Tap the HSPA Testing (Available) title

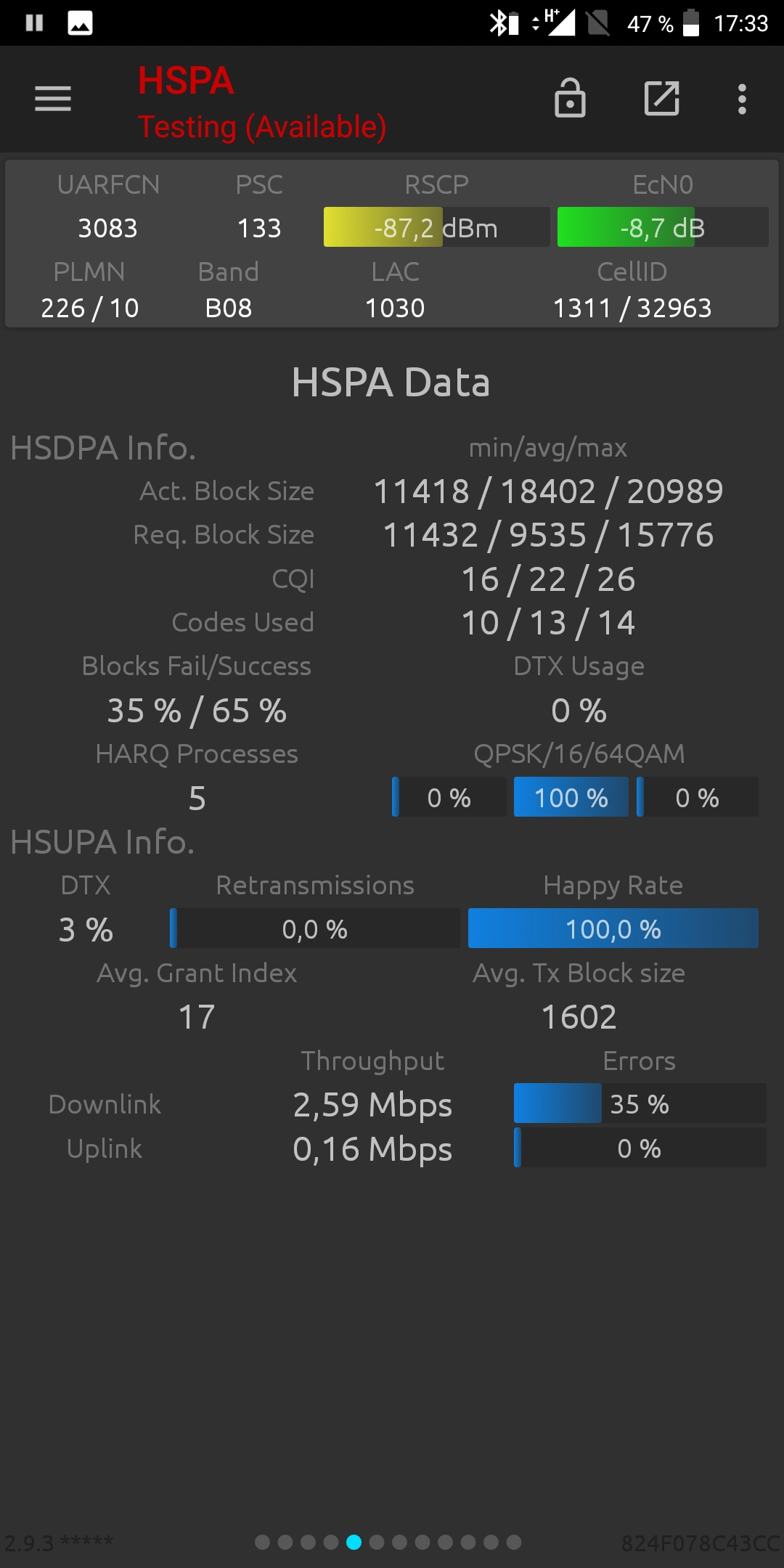click(x=262, y=102)
